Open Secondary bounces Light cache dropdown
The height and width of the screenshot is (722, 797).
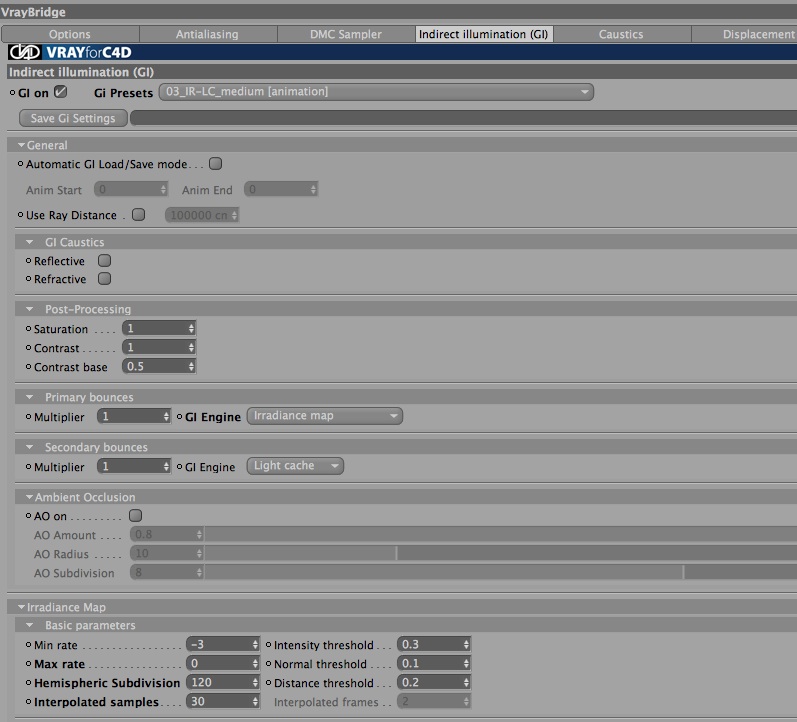[x=295, y=466]
